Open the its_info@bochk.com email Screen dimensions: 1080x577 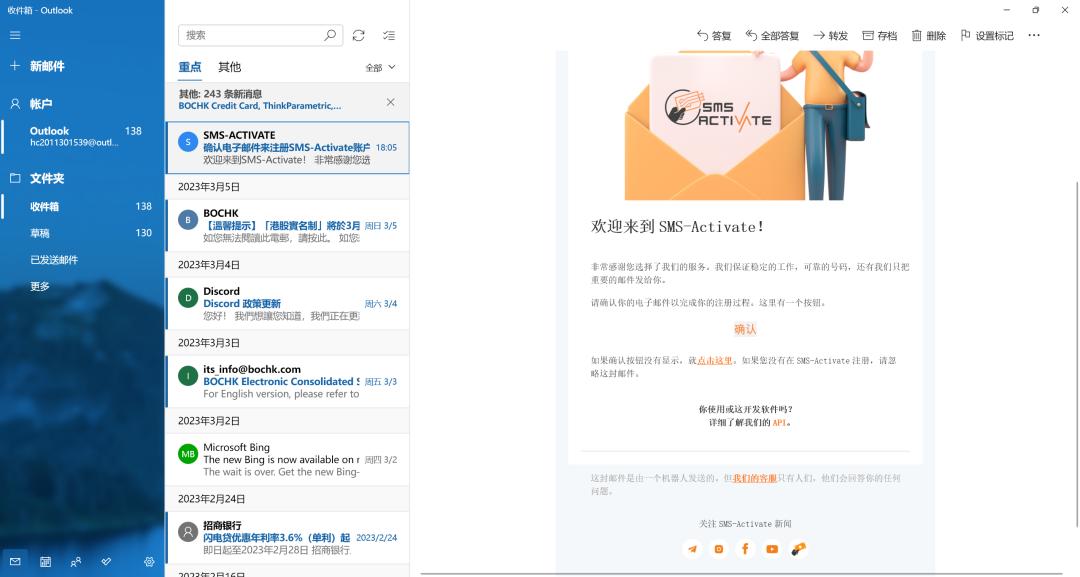pos(287,381)
